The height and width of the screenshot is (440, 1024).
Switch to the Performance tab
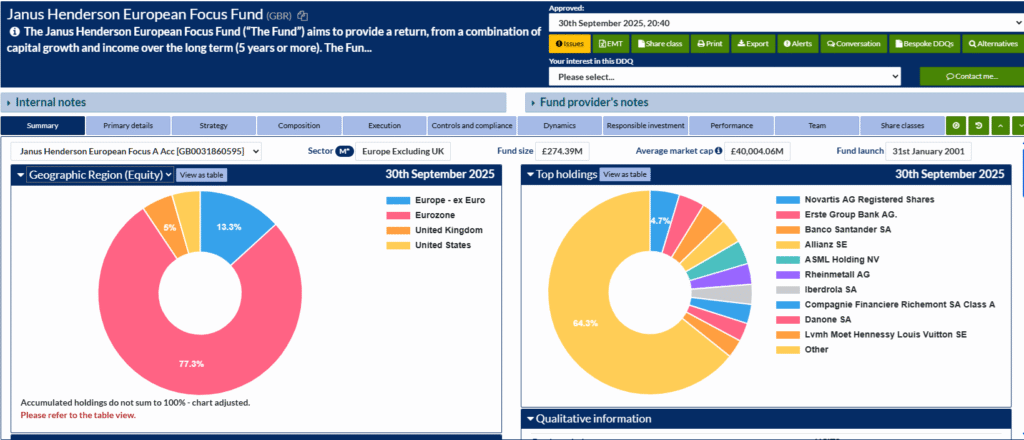tap(731, 126)
